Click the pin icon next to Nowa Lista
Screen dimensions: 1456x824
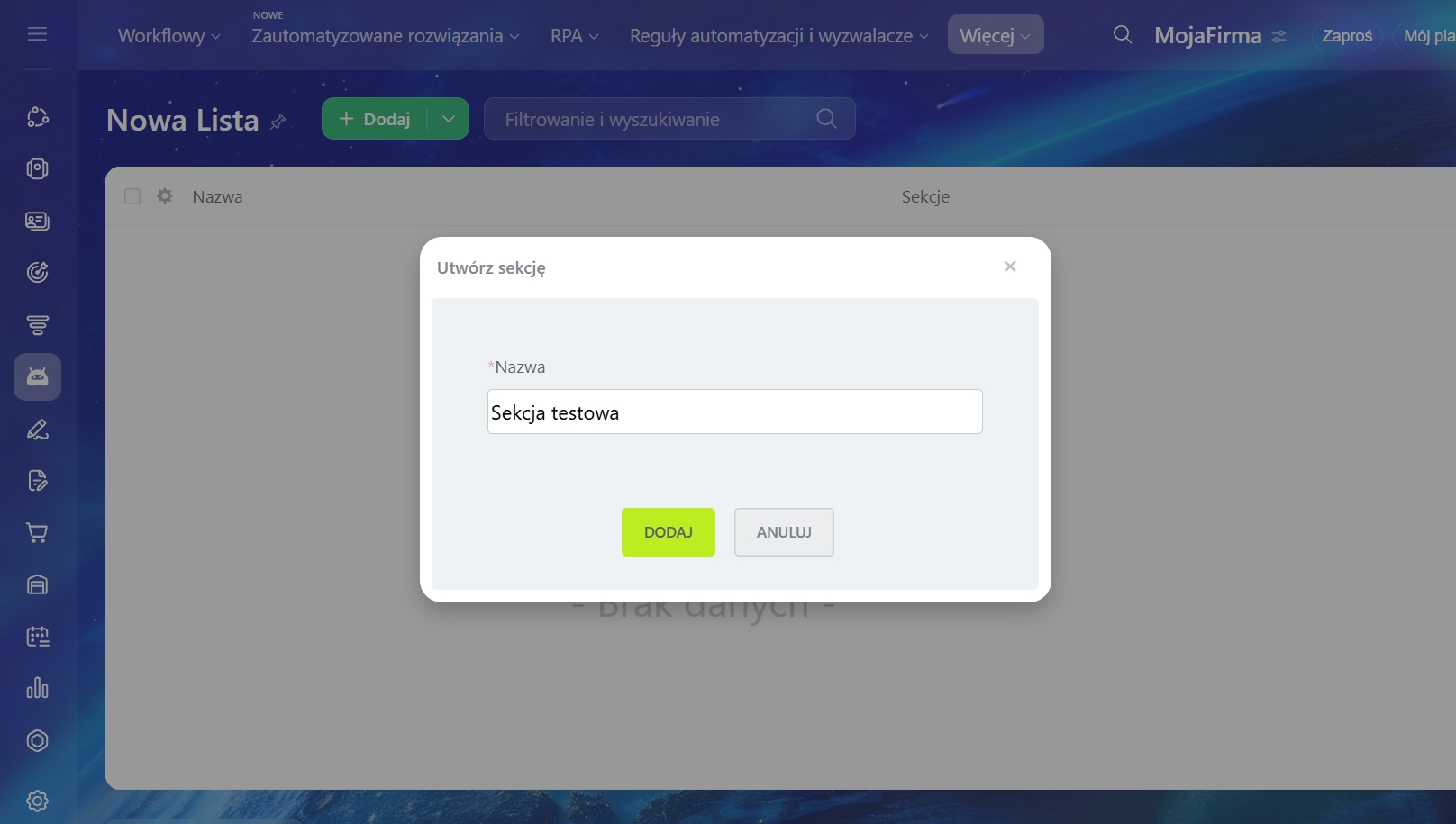pyautogui.click(x=278, y=122)
